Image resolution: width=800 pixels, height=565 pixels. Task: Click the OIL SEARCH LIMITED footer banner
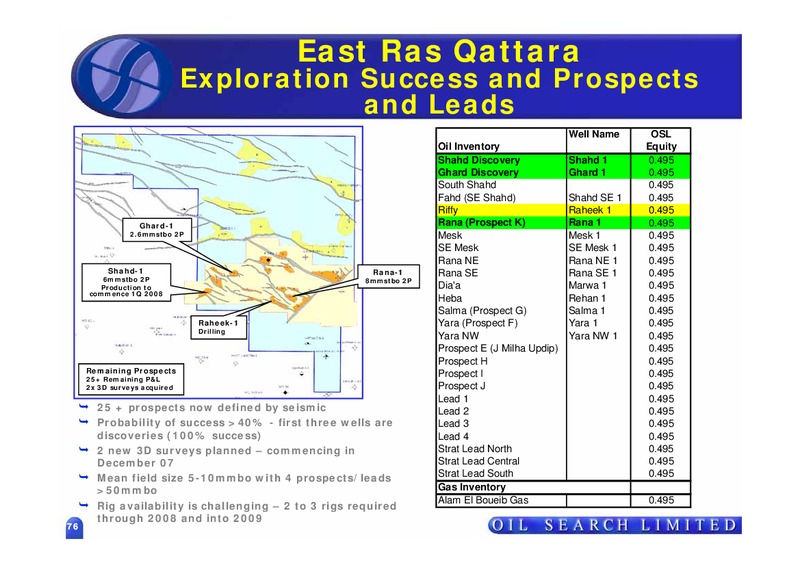[615, 525]
